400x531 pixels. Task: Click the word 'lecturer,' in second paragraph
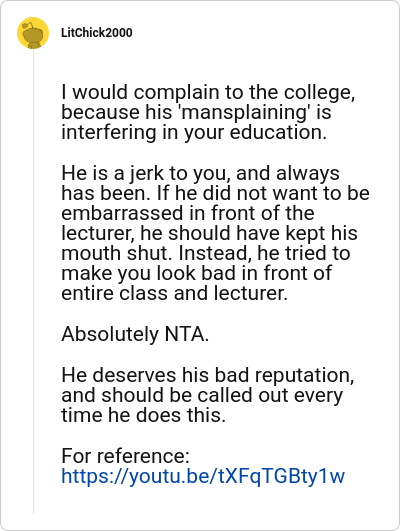point(98,233)
